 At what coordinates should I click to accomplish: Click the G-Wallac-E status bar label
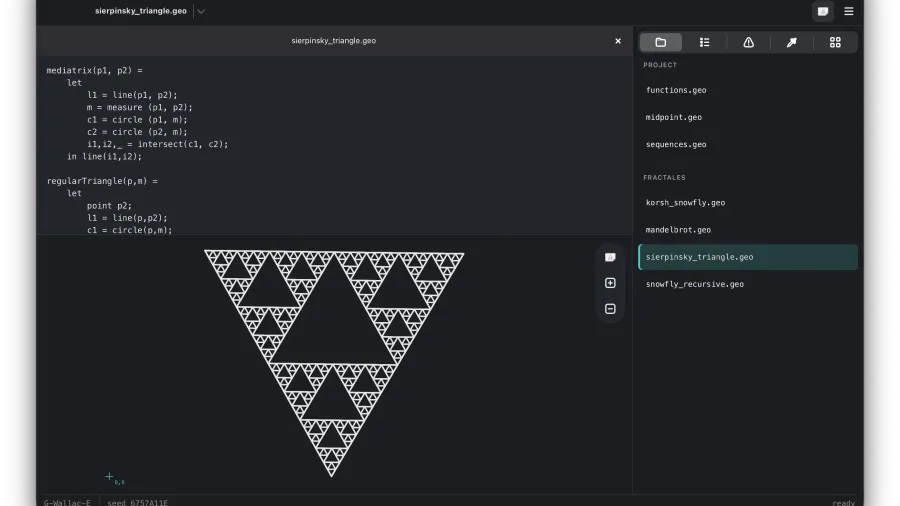[x=67, y=503]
